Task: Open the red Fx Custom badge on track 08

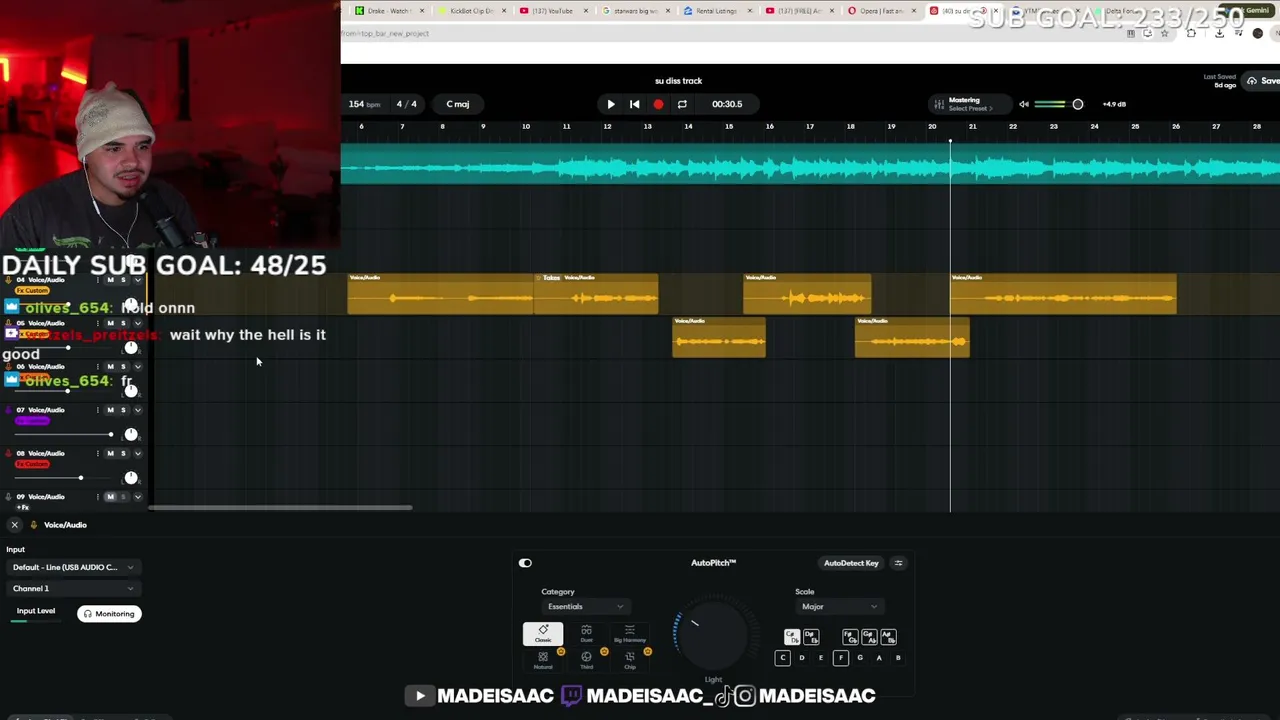Action: click(x=31, y=464)
